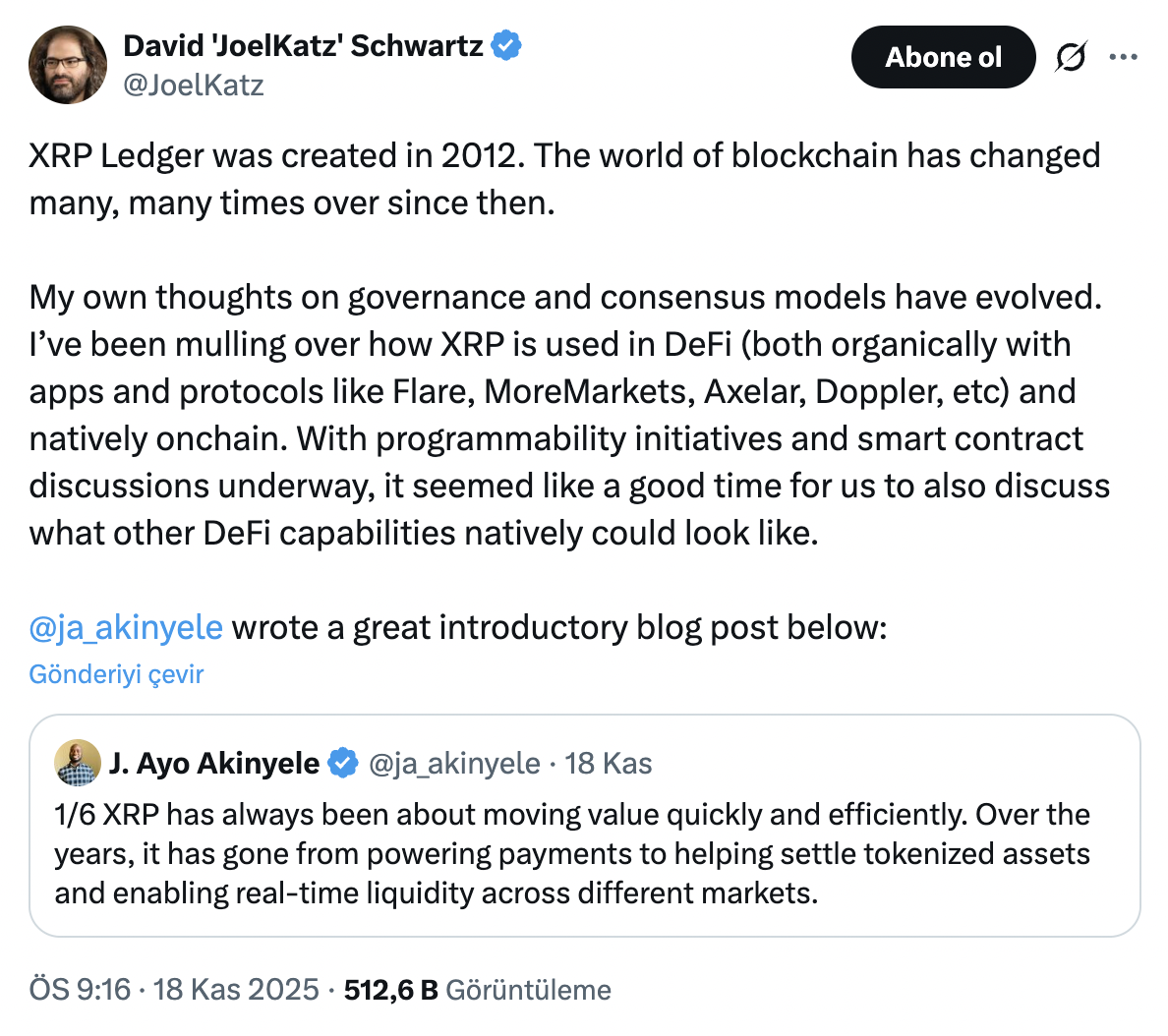Screen dimensions: 1168x1036
Task: Open the quoted post text starting "1/6 XRP"
Action: pyautogui.click(x=572, y=853)
